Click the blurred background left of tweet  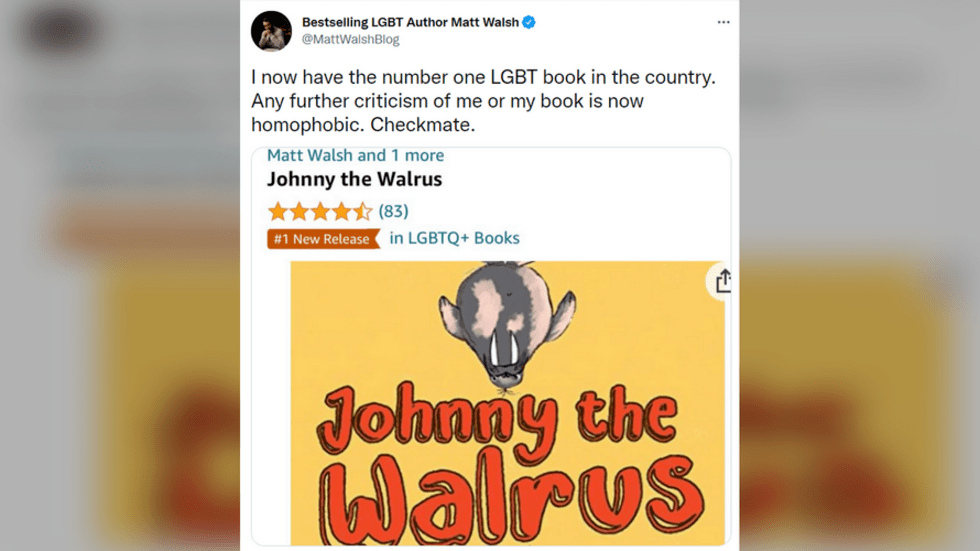120,276
